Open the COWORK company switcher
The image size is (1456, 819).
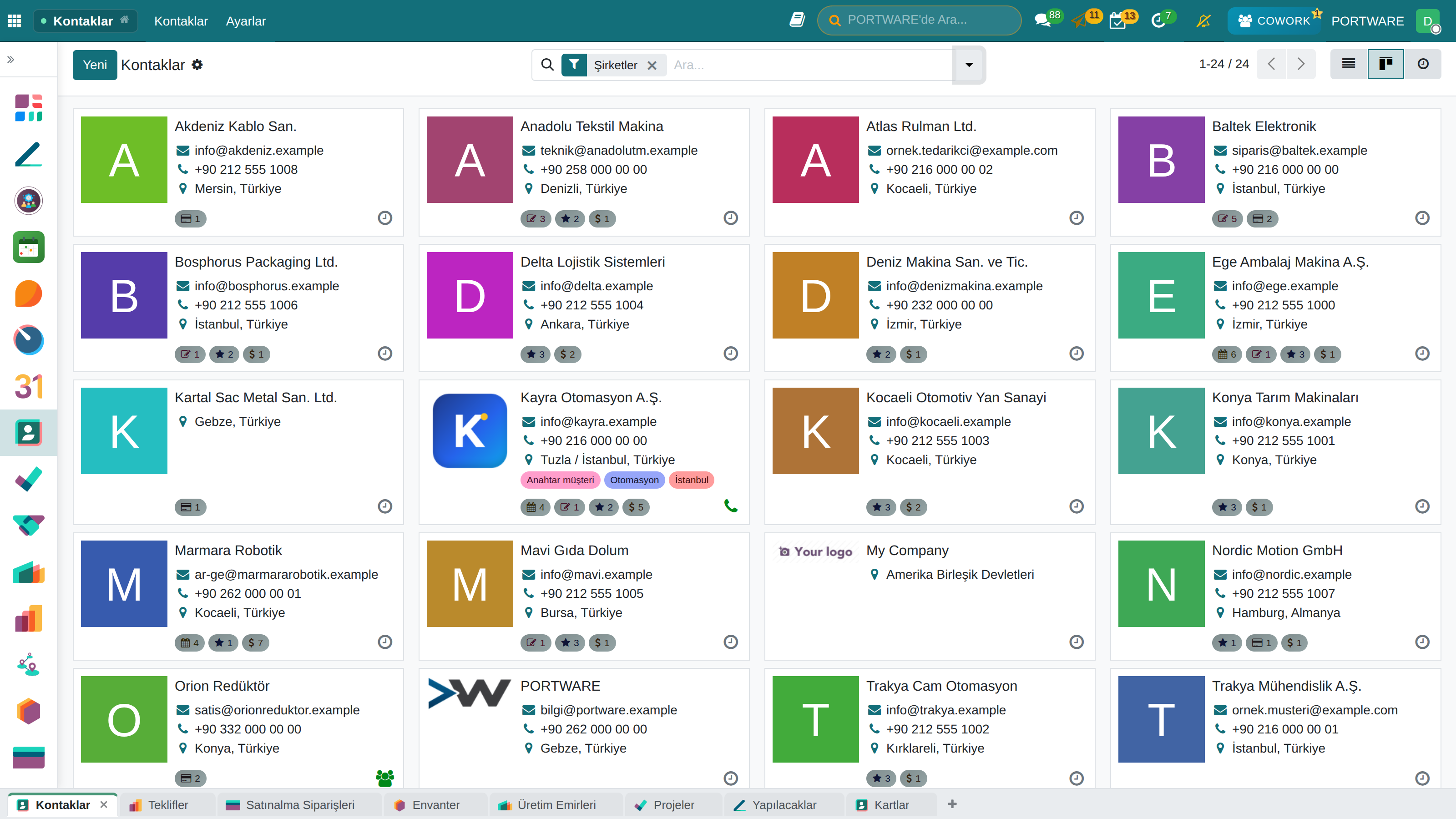pos(1274,21)
